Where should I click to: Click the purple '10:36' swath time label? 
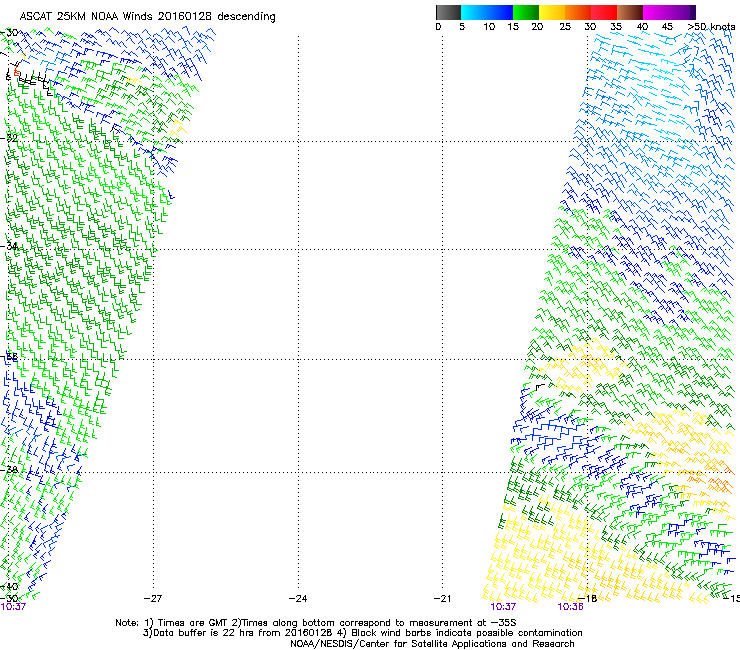(570, 607)
